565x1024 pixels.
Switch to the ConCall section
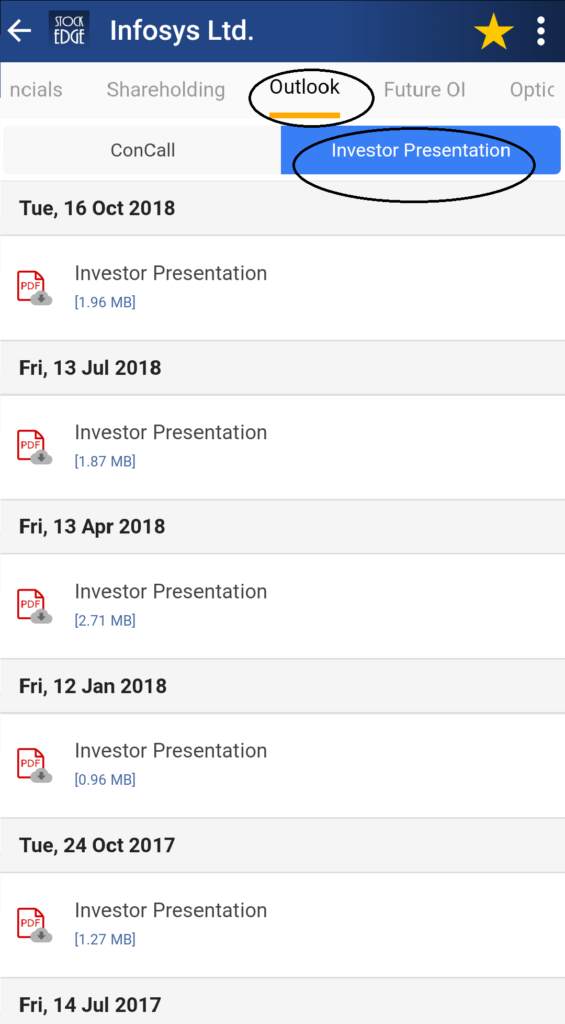(142, 150)
